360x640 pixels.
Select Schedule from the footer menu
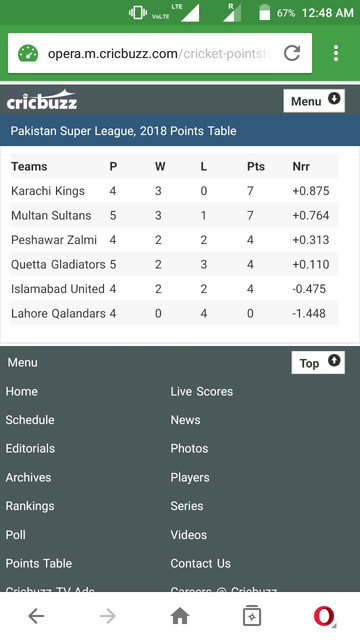[30, 420]
